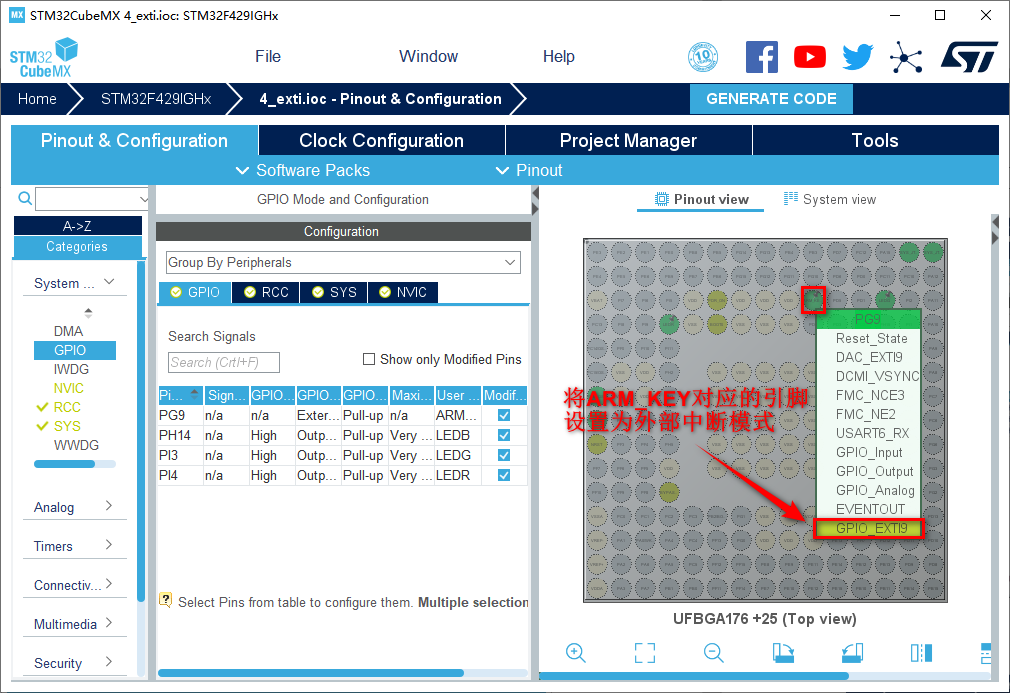Expand the Timers category
The width and height of the screenshot is (1010, 693).
click(74, 546)
